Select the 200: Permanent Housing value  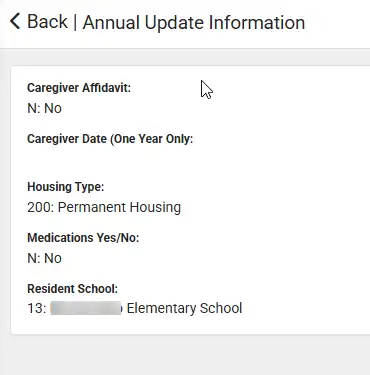[x=104, y=207]
